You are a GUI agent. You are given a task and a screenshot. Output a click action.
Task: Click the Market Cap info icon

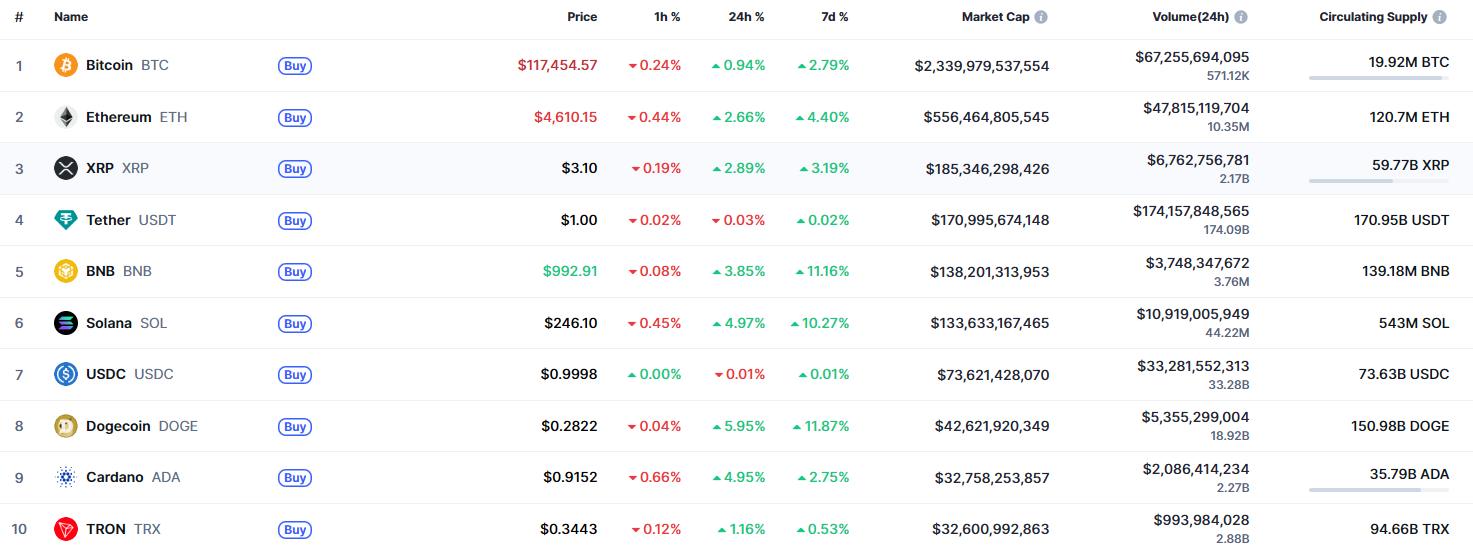tap(1041, 17)
